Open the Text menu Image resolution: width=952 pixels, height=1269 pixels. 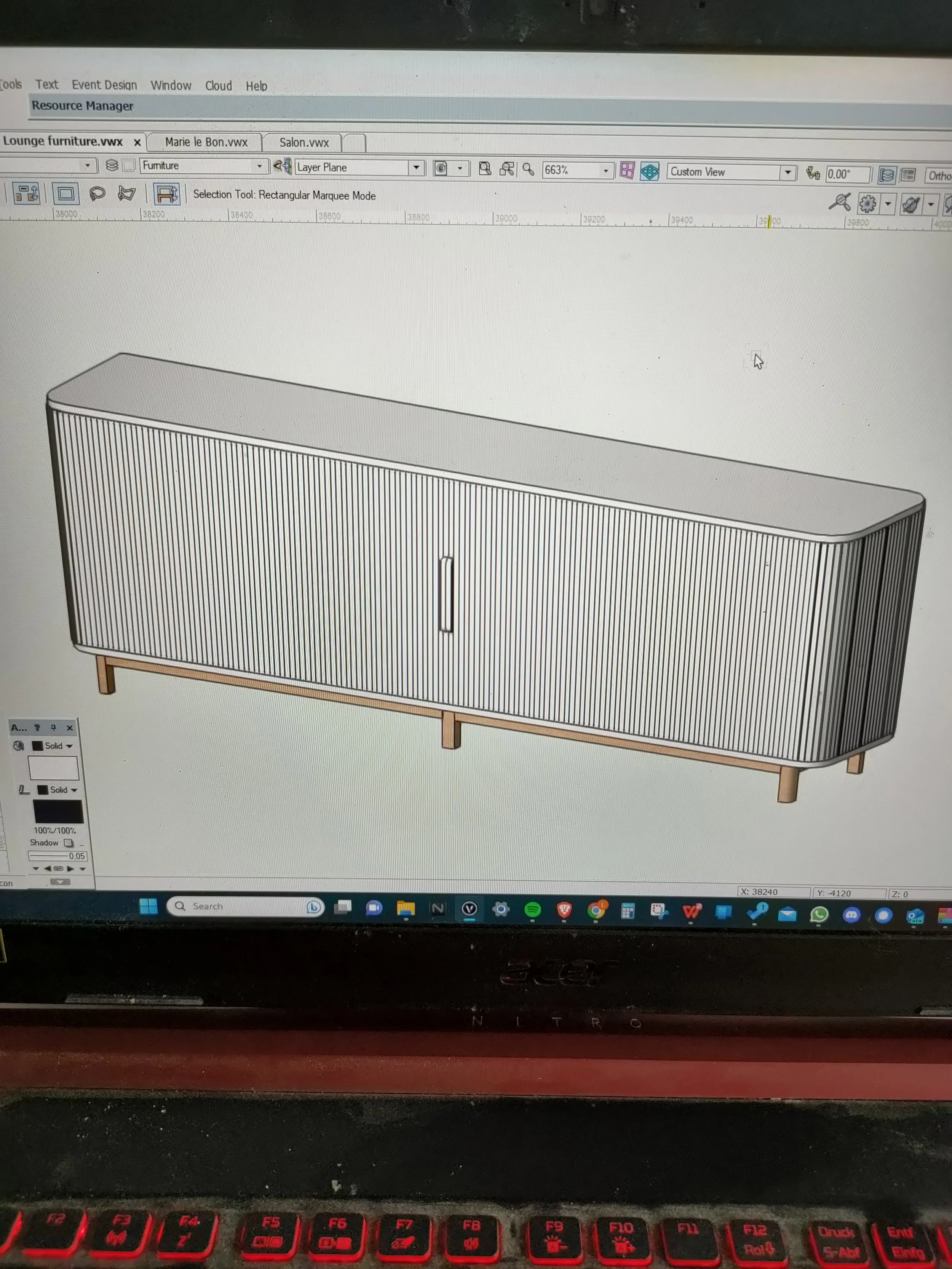tap(46, 84)
